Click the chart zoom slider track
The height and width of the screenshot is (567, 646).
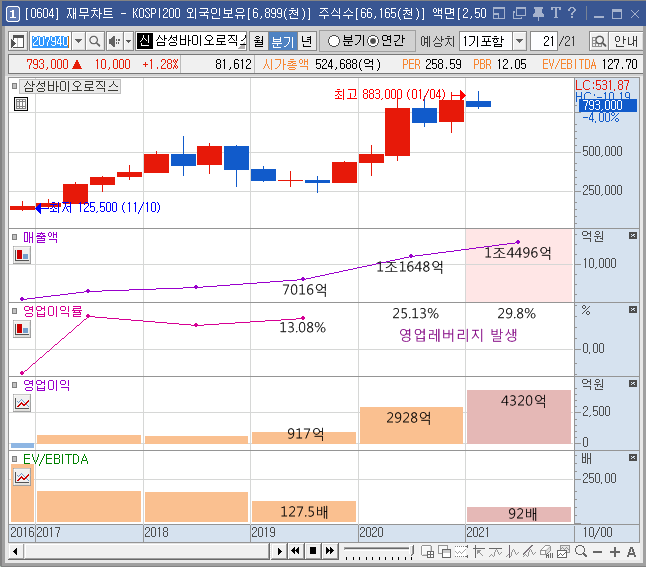(378, 552)
